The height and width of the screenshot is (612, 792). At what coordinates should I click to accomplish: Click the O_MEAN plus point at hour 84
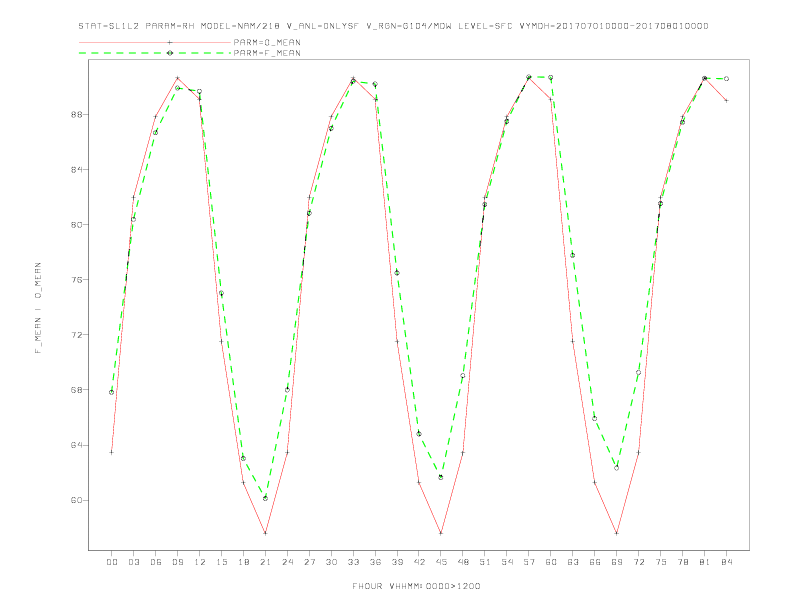(x=726, y=100)
